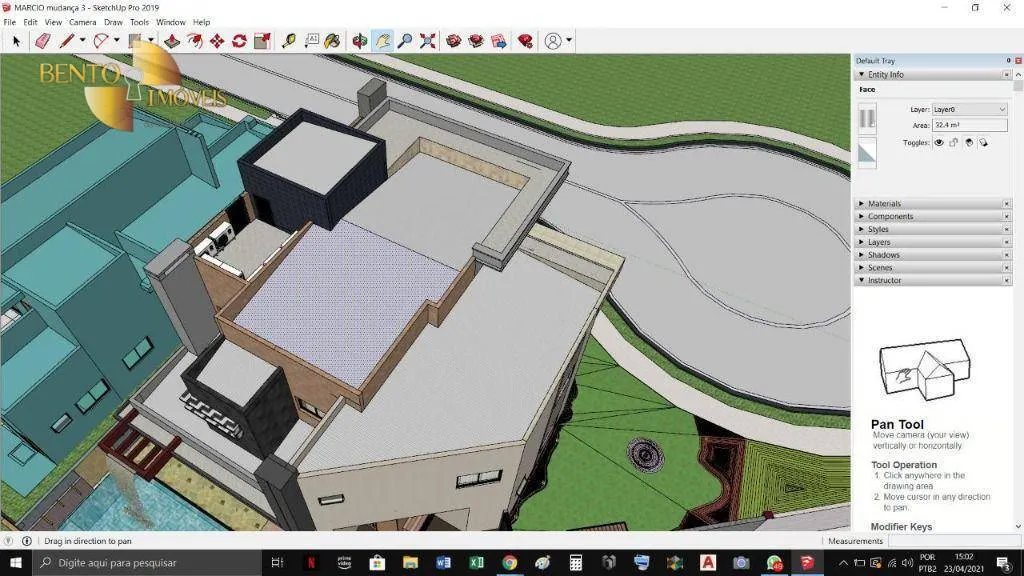1024x576 pixels.
Task: Open the 3D Warehouse icon
Action: 454,41
